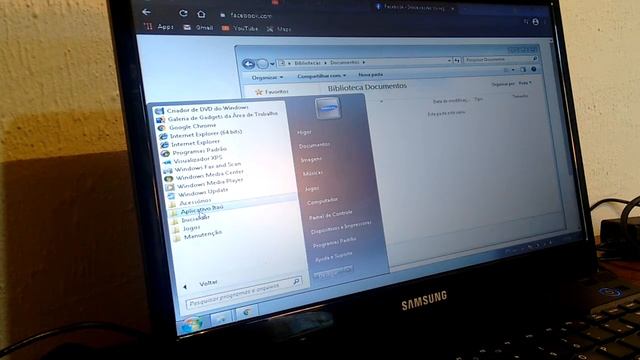
Task: Click Voltar to return to the Start menu
Action: tap(200, 284)
